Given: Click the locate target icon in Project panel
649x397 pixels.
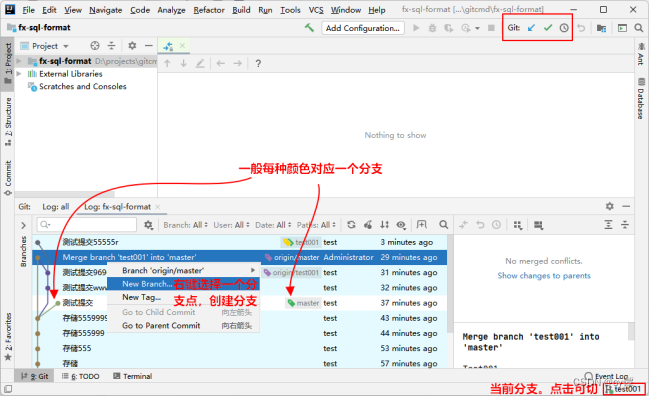Looking at the screenshot, I should click(x=95, y=46).
